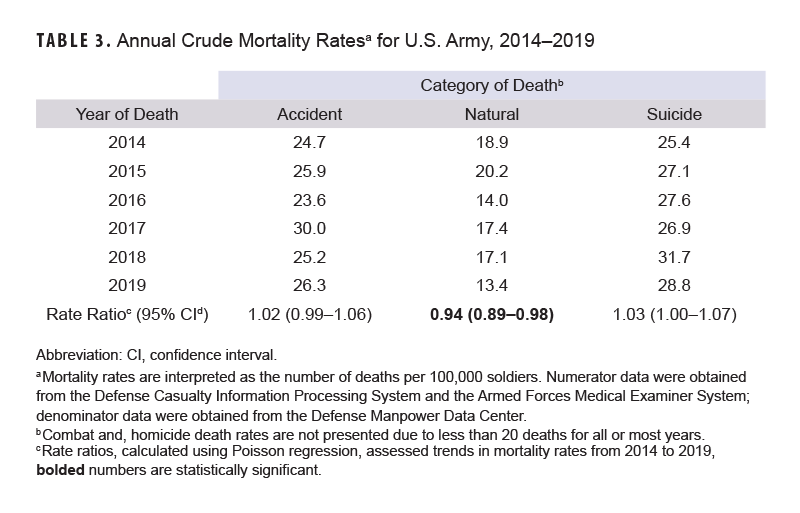Click the Natural column header
800x513 pixels.
click(492, 114)
